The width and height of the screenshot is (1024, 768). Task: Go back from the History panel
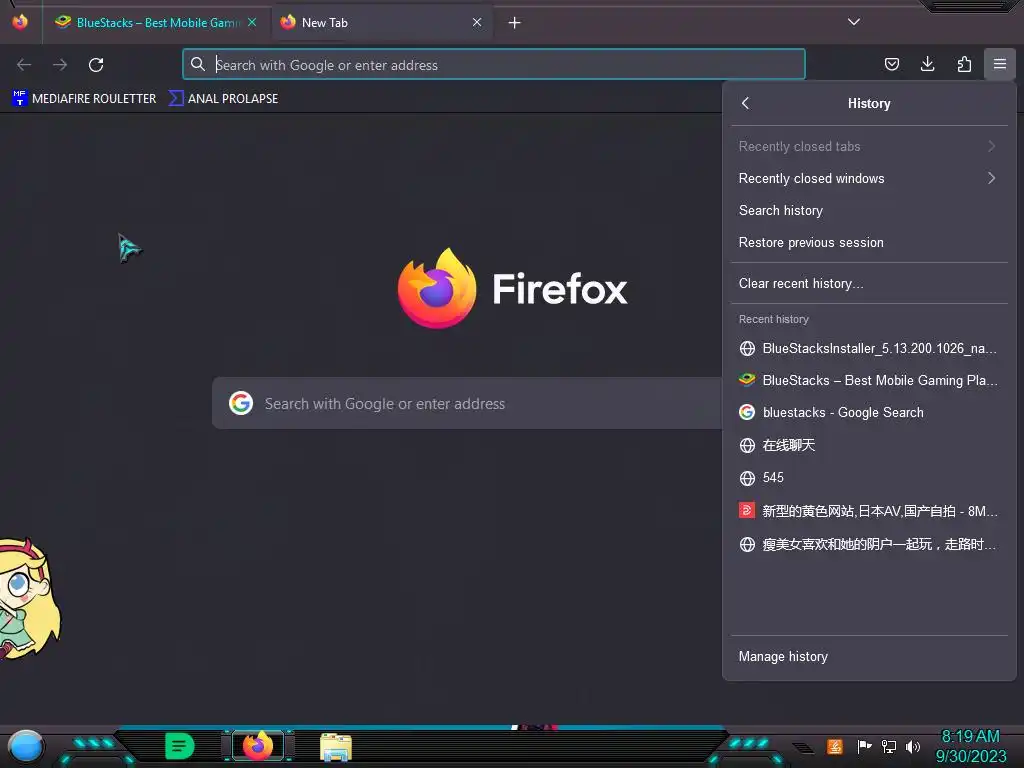[746, 103]
